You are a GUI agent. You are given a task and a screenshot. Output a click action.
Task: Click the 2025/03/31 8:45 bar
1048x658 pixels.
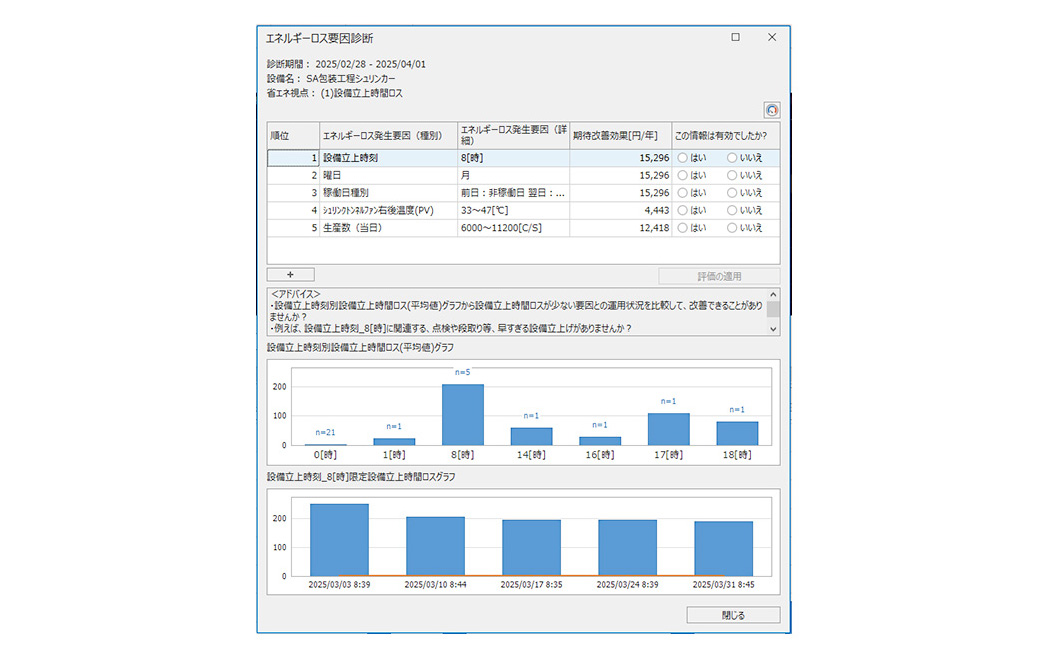click(x=724, y=548)
